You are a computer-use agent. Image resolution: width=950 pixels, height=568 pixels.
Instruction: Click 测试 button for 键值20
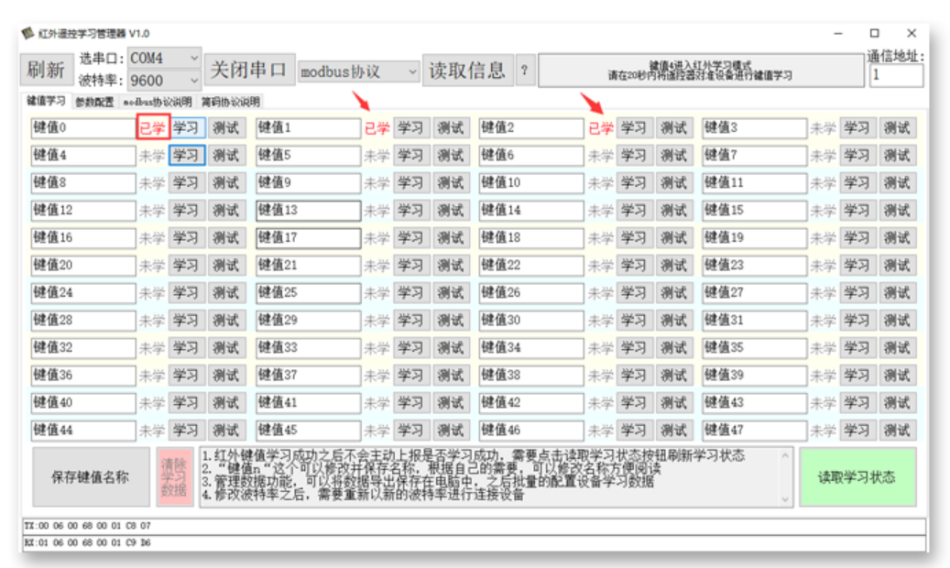coord(227,266)
